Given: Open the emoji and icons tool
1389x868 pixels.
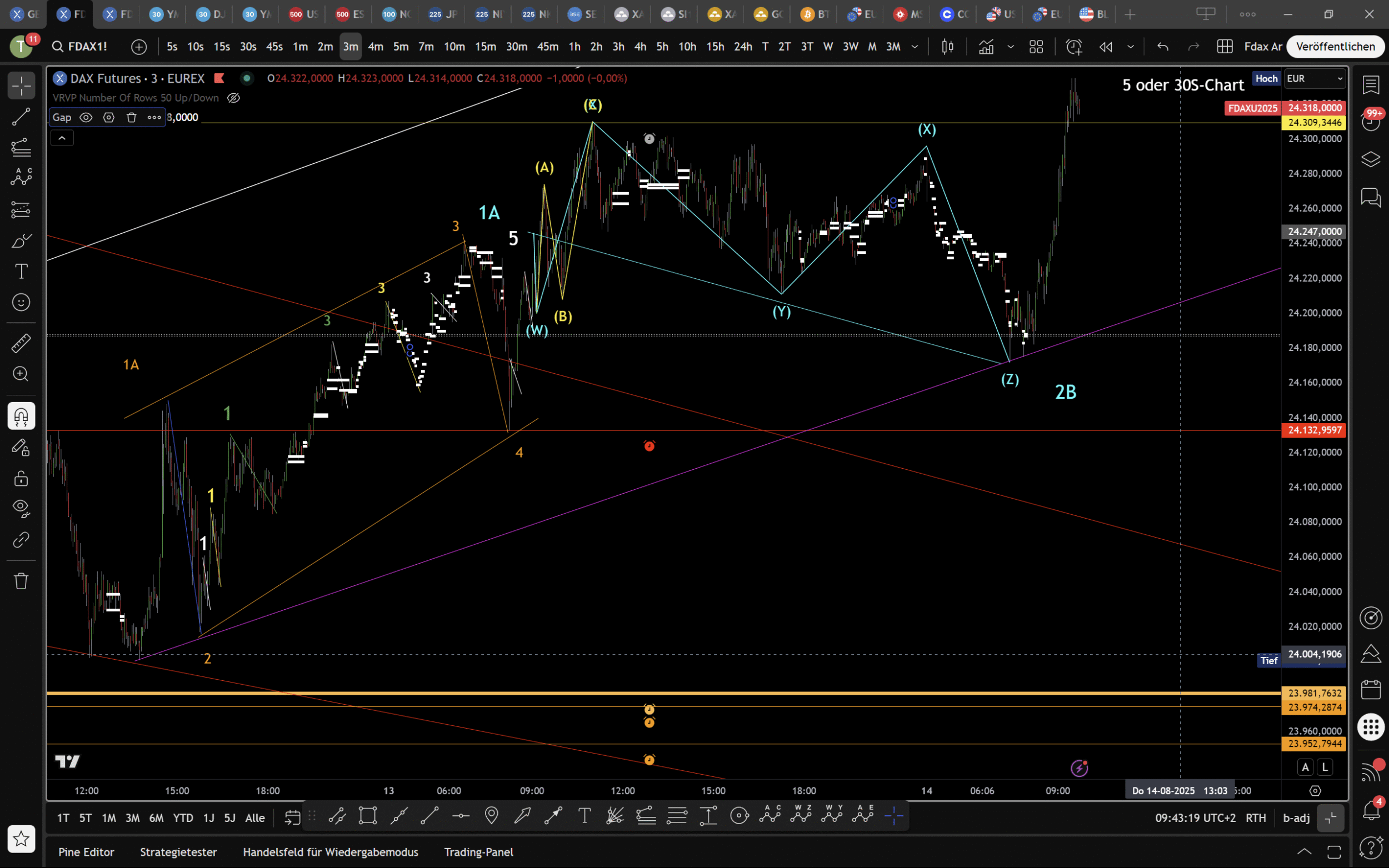Looking at the screenshot, I should pyautogui.click(x=21, y=302).
